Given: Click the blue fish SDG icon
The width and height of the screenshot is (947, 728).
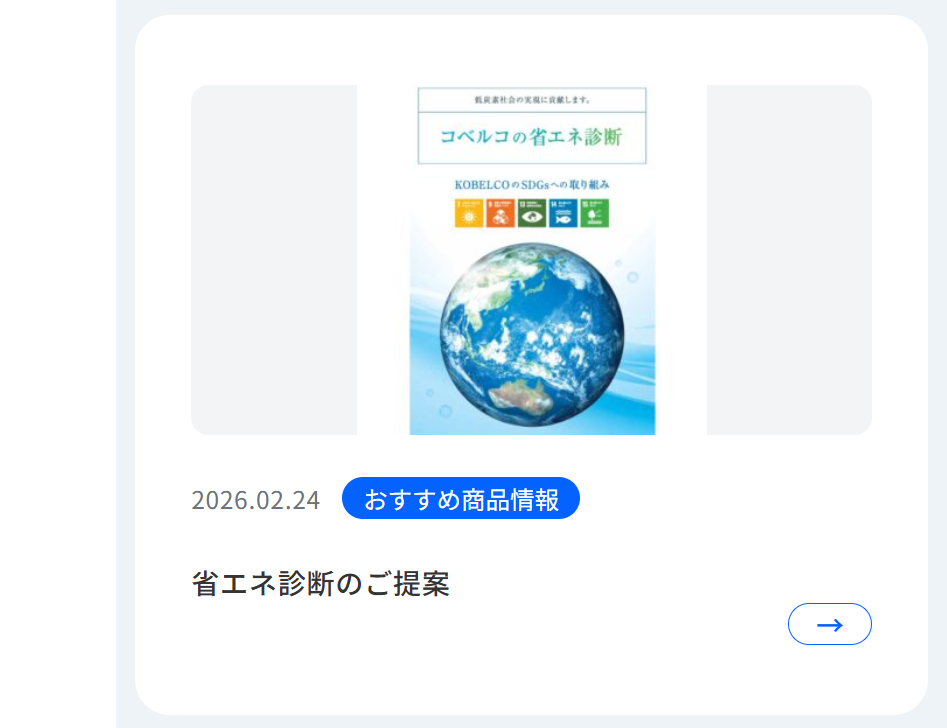Looking at the screenshot, I should [x=563, y=213].
